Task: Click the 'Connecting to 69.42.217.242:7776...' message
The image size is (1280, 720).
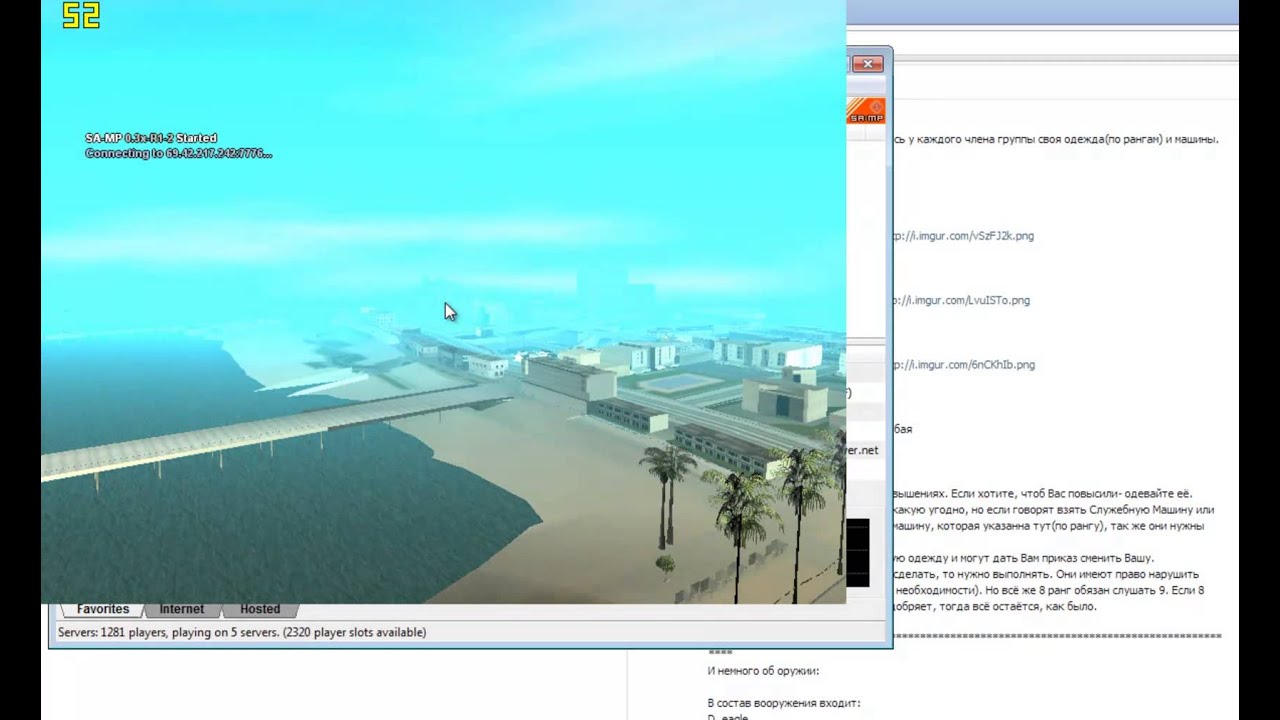Action: [178, 154]
